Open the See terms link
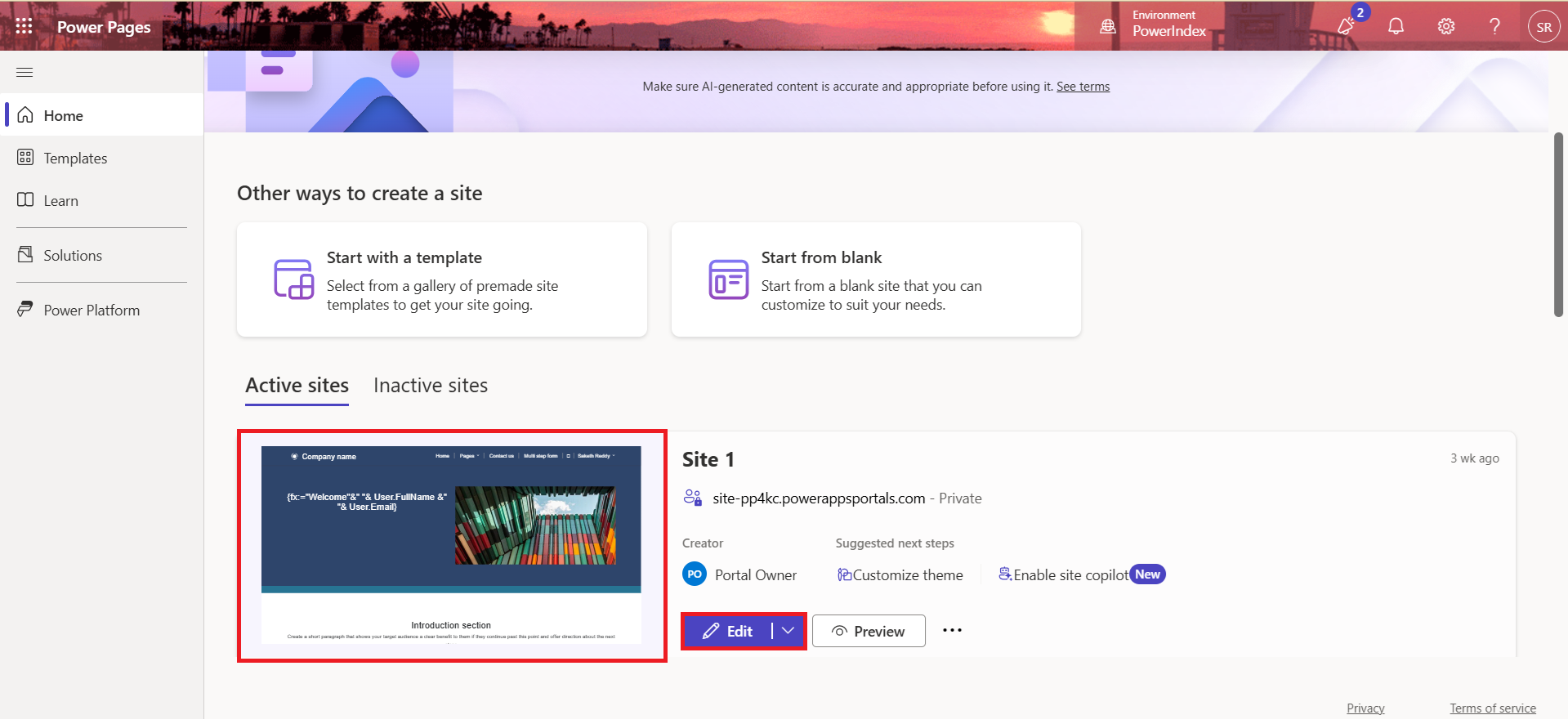The image size is (1568, 724). point(1083,87)
